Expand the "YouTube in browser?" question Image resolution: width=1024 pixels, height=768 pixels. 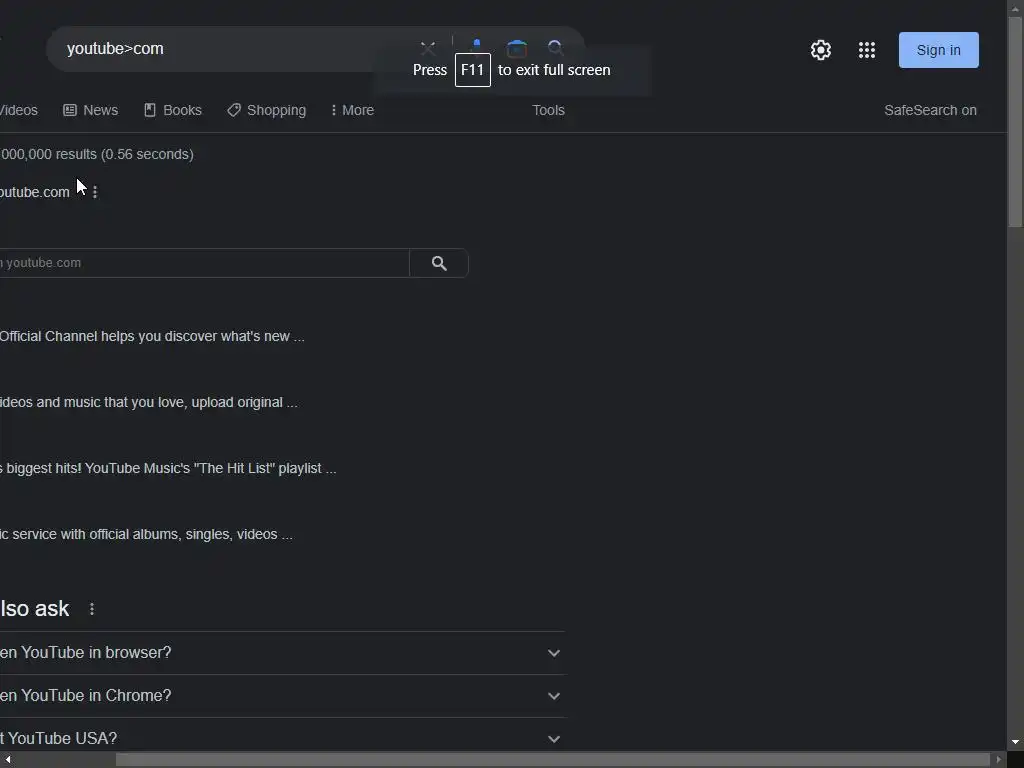point(282,652)
